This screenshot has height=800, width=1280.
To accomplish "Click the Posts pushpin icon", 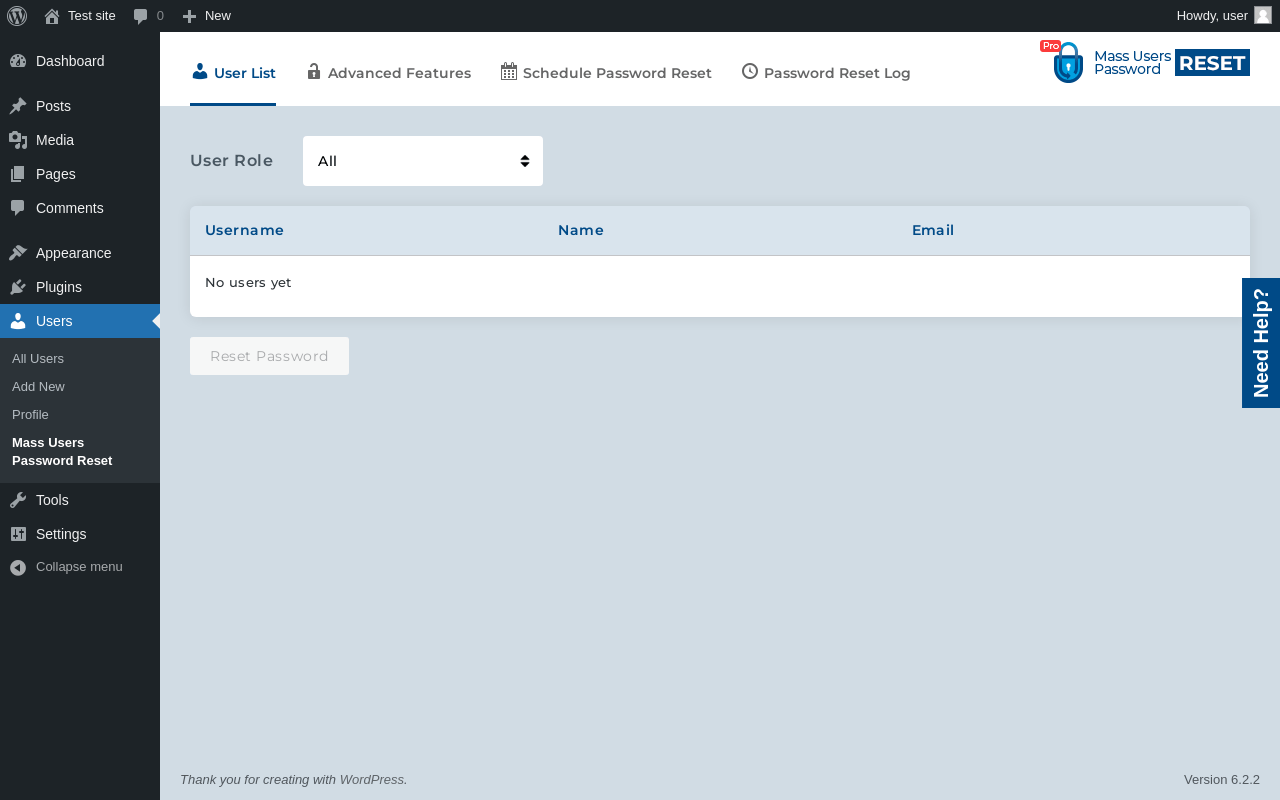I will [x=18, y=106].
